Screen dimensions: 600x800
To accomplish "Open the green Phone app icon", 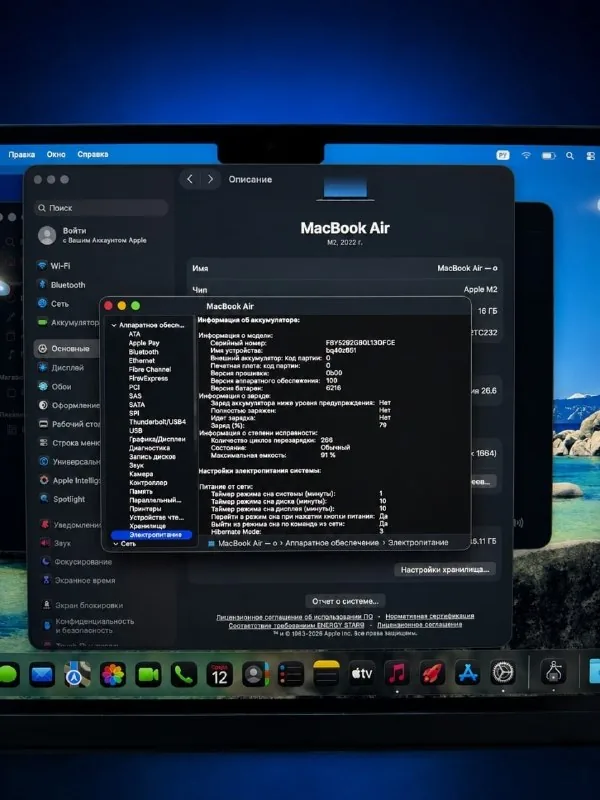I will pyautogui.click(x=184, y=675).
